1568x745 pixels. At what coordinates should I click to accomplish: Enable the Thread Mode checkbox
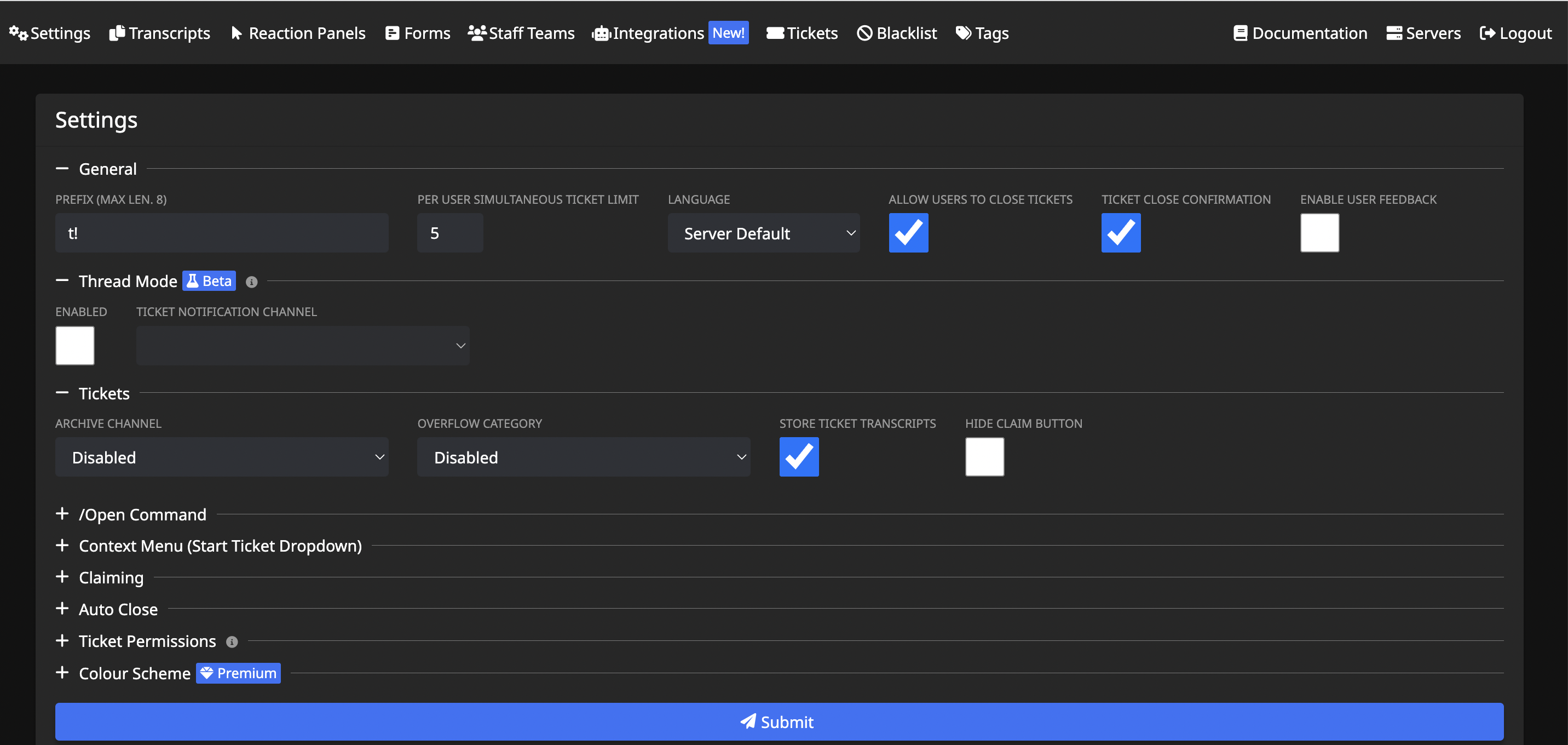pos(74,346)
